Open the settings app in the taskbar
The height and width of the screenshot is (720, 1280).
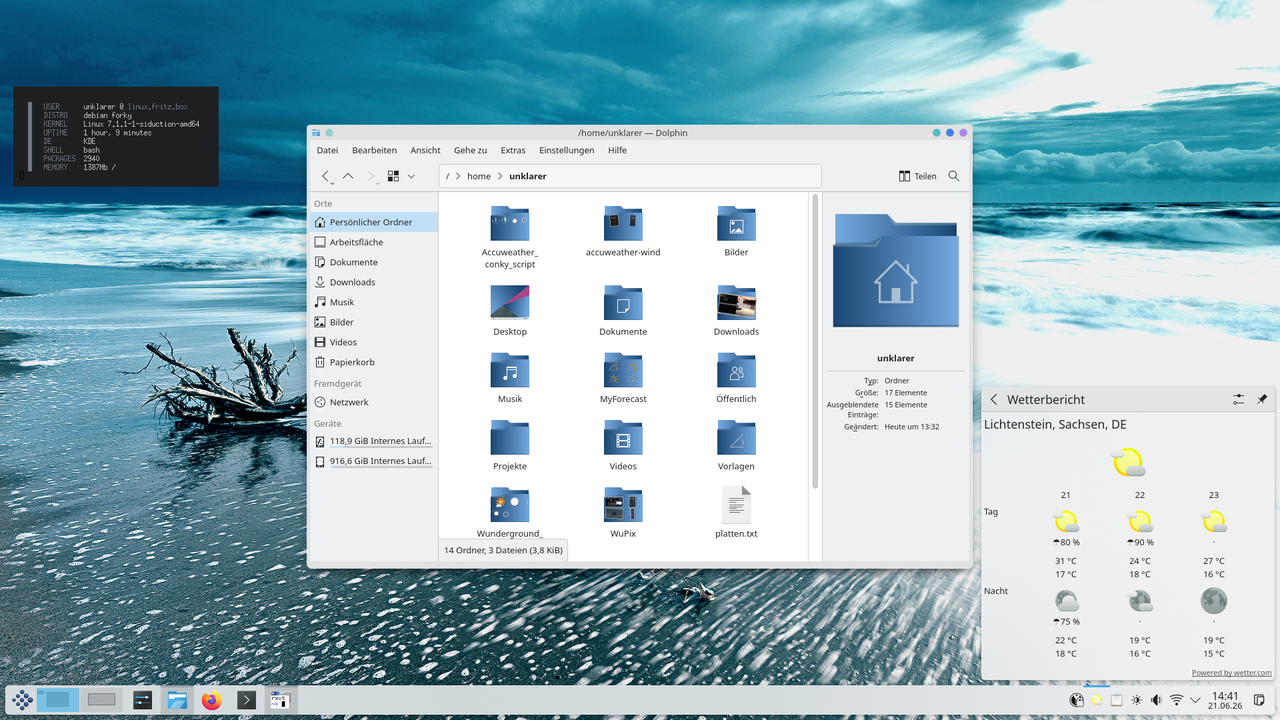(x=142, y=700)
